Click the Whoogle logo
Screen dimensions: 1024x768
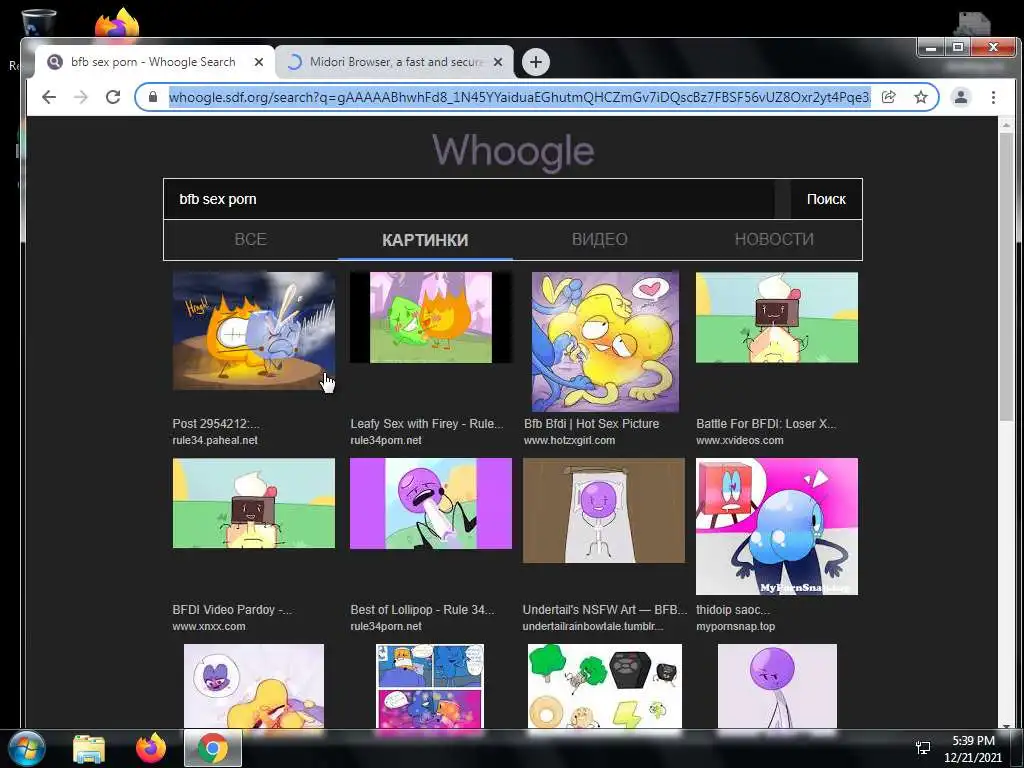coord(513,151)
